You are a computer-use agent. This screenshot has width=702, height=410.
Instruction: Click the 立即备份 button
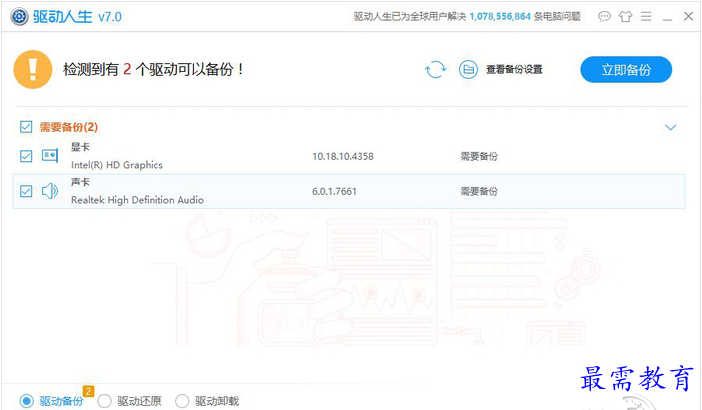tap(626, 69)
